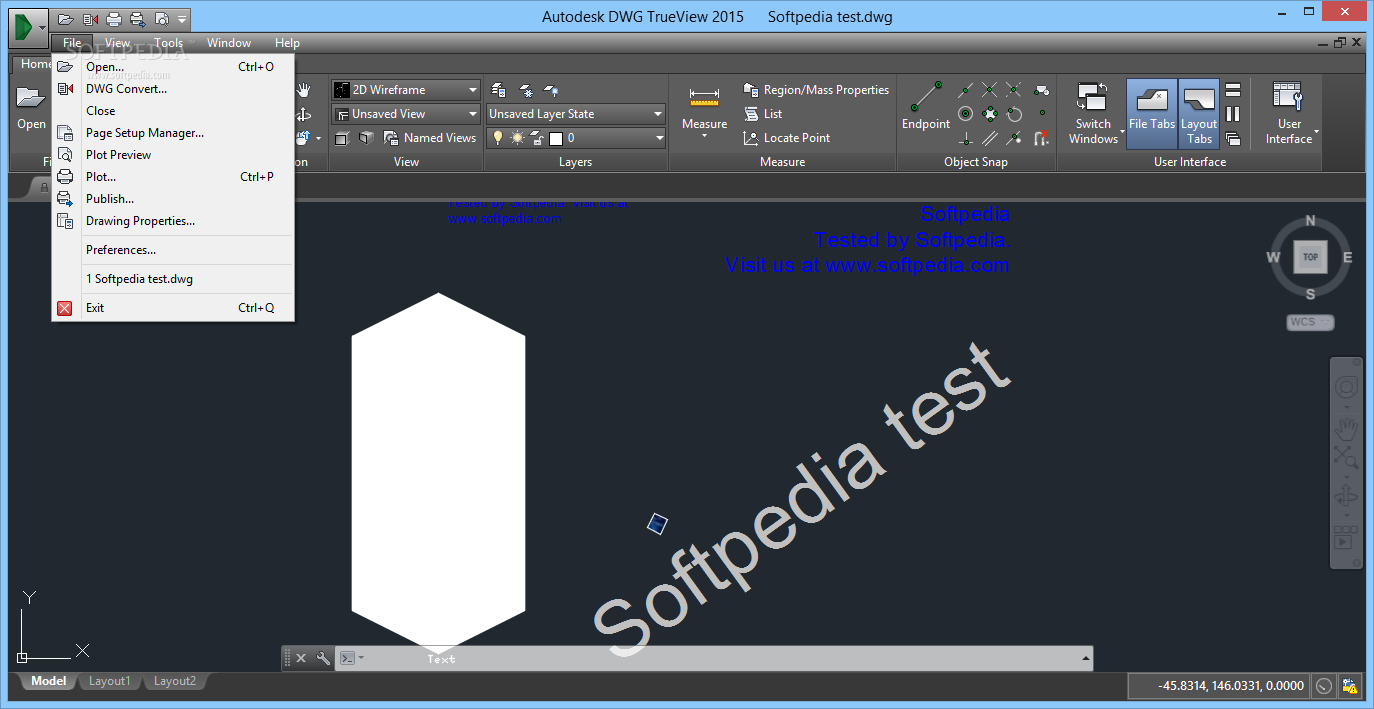Open Unsaved Layer State dropdown
Screen dimensions: 1374x709
tap(576, 114)
